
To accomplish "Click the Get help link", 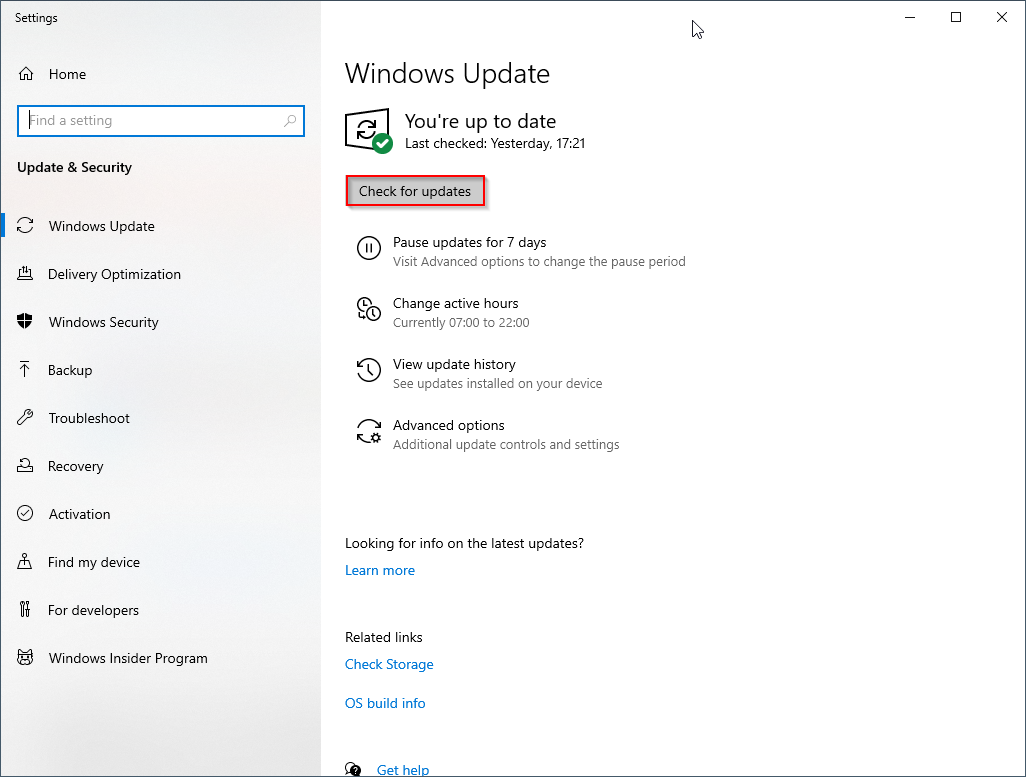I will pos(402,770).
